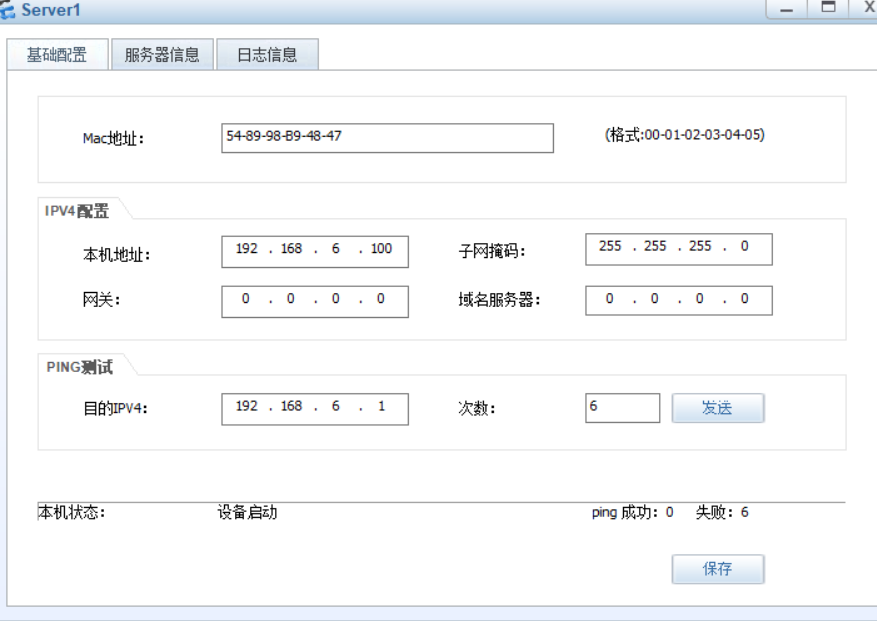The height and width of the screenshot is (621, 877).
Task: Click the 子网掩码: label
Action: tap(492, 251)
